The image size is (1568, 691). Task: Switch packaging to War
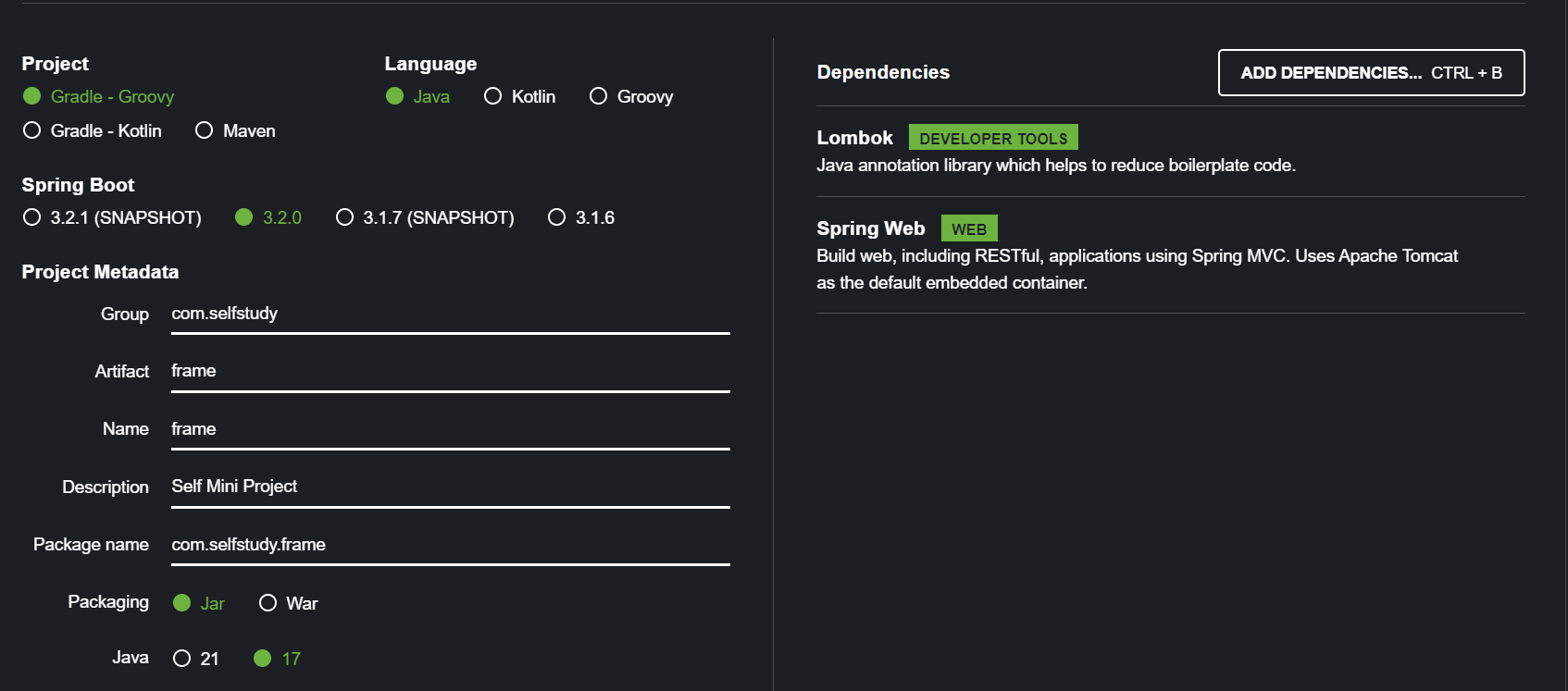pyautogui.click(x=289, y=603)
